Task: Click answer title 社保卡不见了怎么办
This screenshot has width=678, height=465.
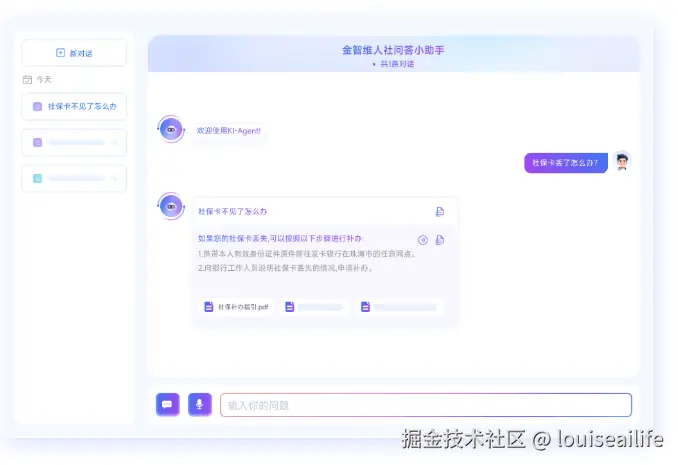Action: (233, 212)
